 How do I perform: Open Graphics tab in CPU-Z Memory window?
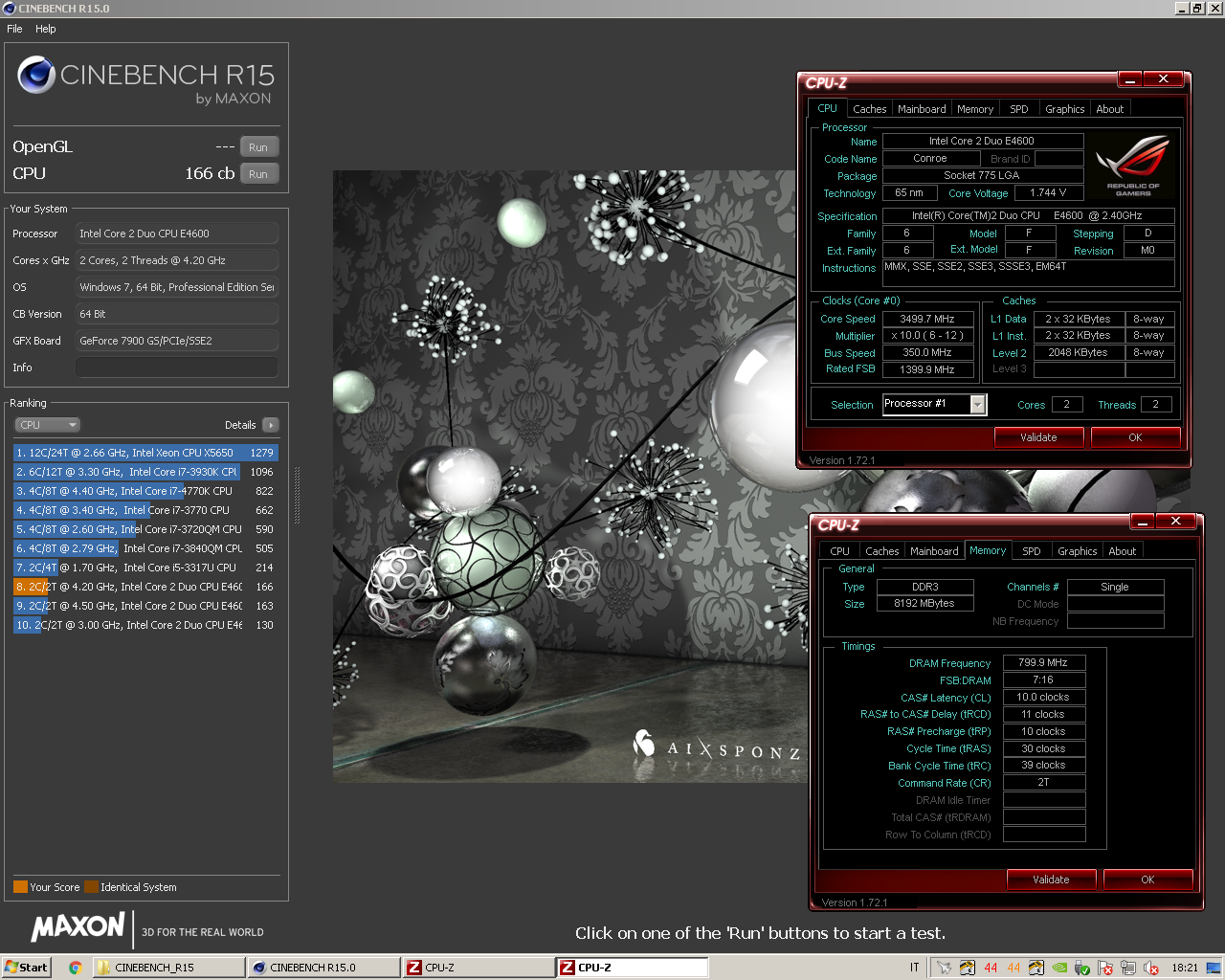click(1077, 551)
